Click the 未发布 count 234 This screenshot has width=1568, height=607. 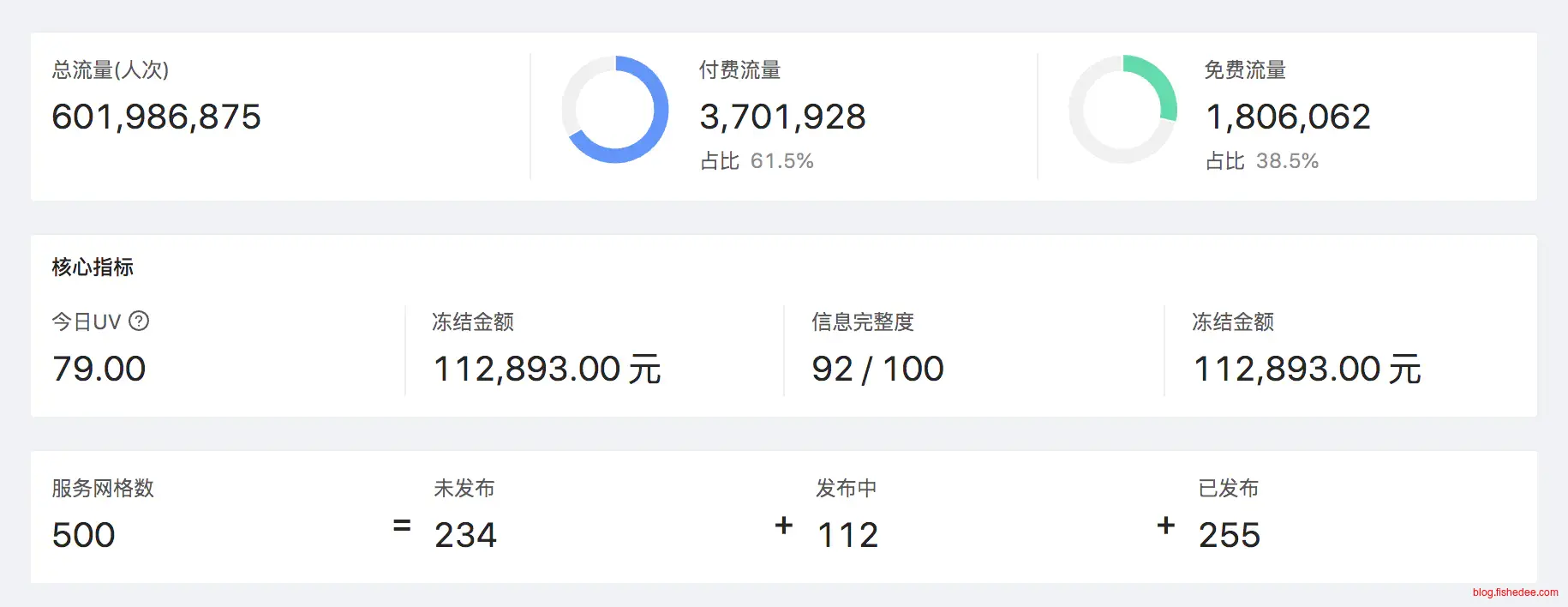(x=465, y=535)
